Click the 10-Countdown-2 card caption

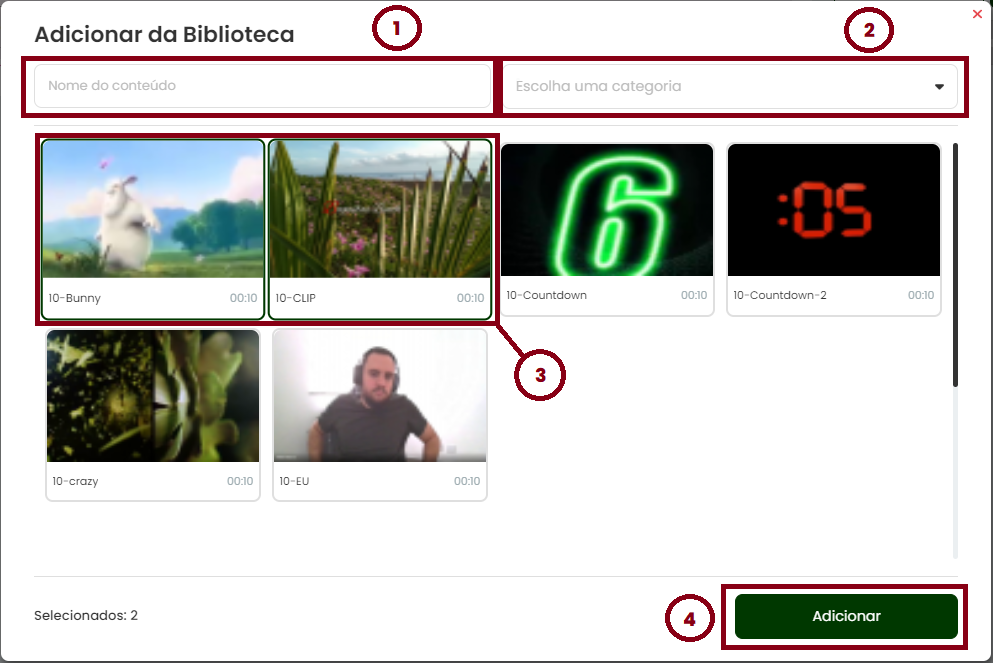tap(780, 295)
